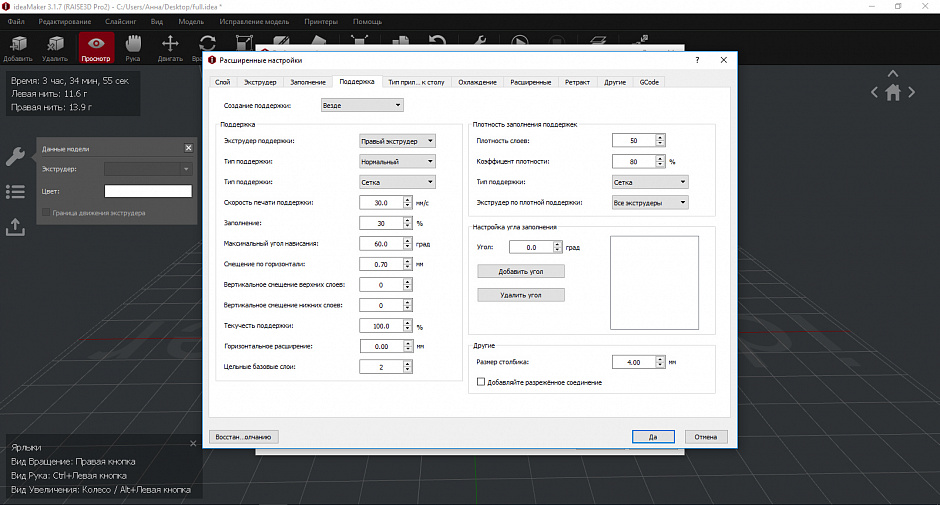940x505 pixels.
Task: Open the Слайсинг menu
Action: [120, 22]
